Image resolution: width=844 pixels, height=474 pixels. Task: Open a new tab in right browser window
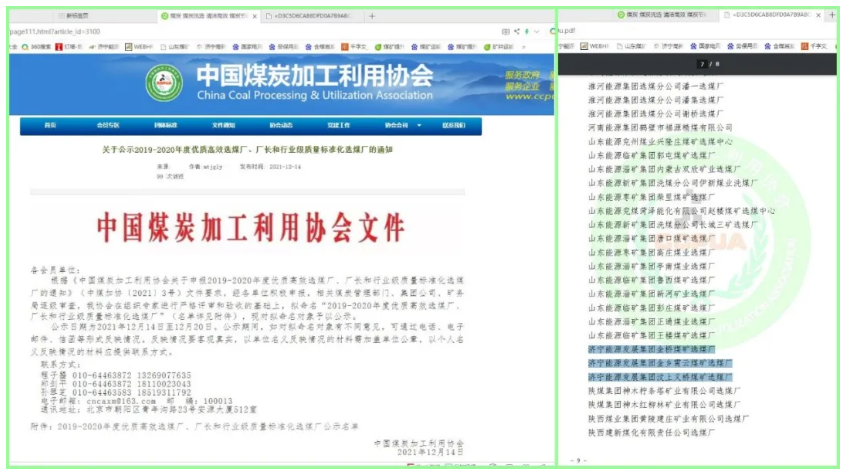[832, 15]
